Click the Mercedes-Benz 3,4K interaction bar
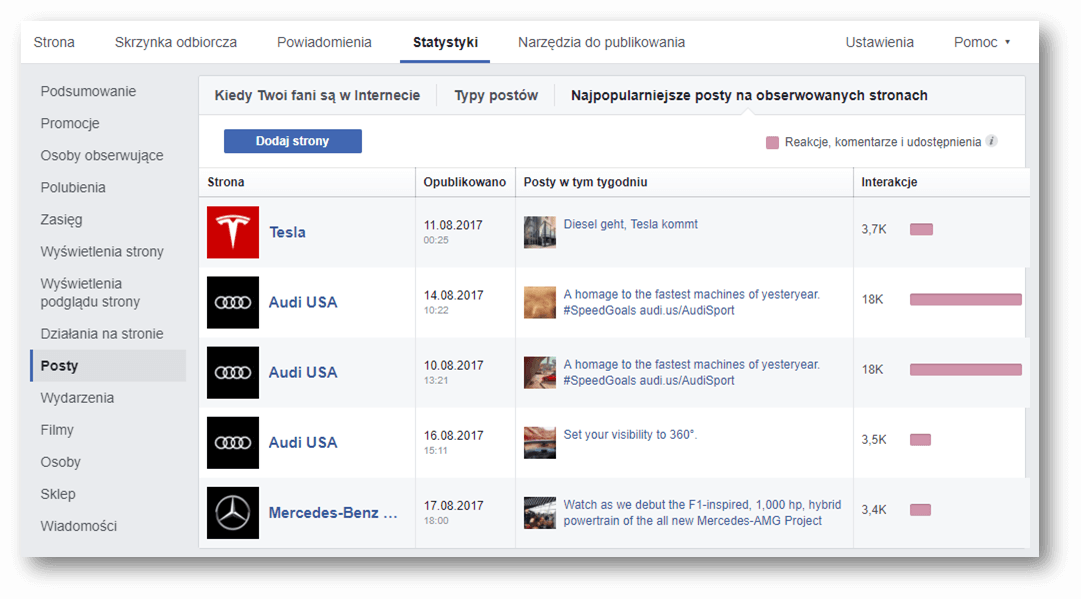The width and height of the screenshot is (1081, 599). [x=920, y=510]
